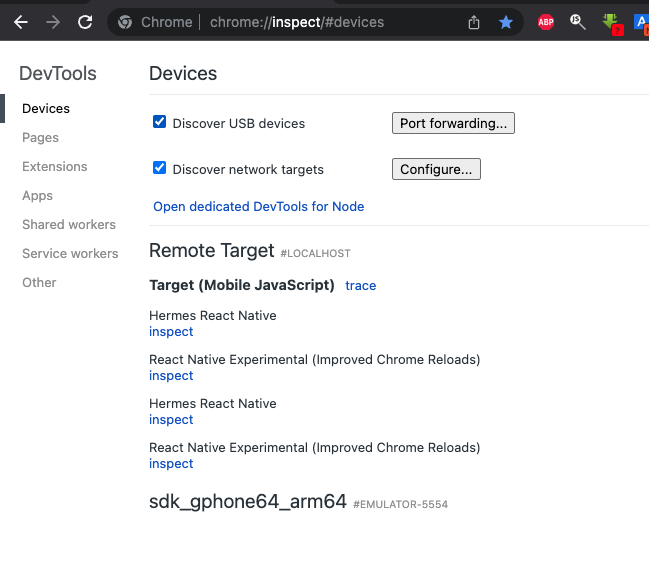Click the browser forward arrow
Image resolution: width=649 pixels, height=574 pixels.
pos(53,22)
